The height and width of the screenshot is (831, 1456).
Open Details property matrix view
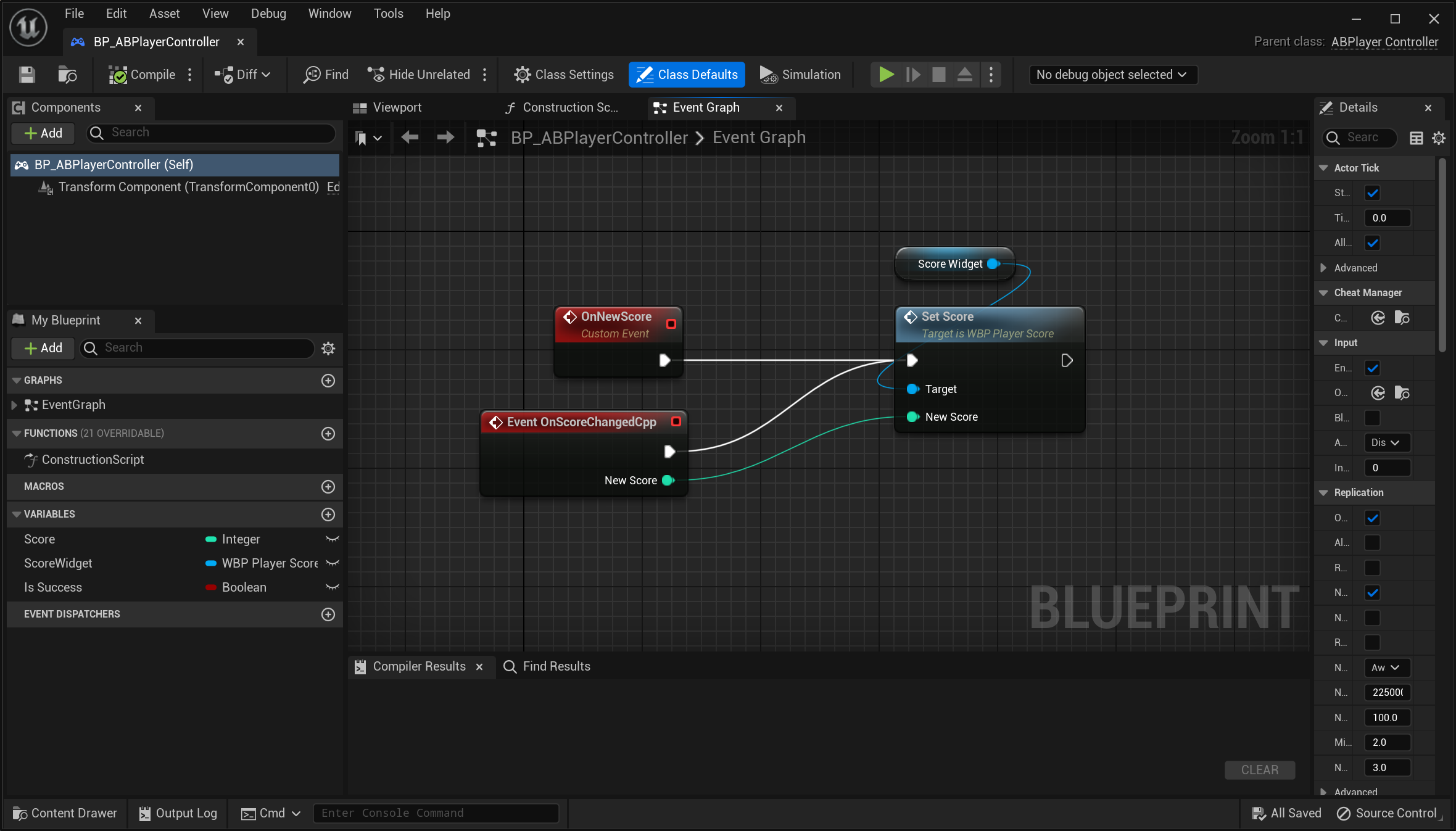click(x=1417, y=138)
